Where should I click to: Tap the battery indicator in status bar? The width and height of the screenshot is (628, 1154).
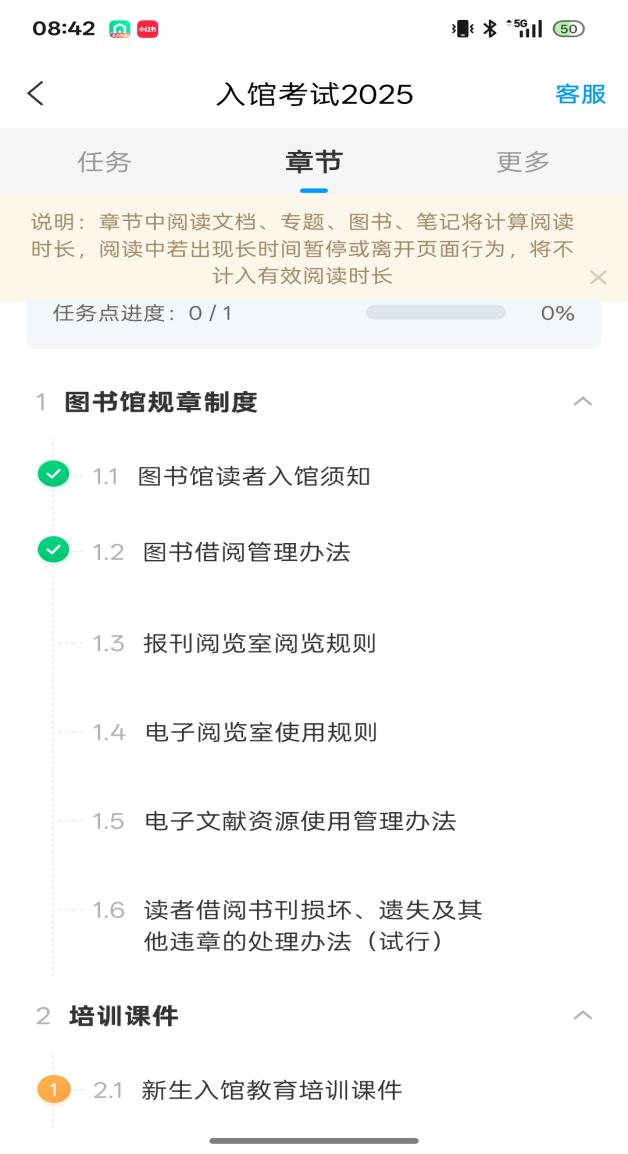[569, 29]
